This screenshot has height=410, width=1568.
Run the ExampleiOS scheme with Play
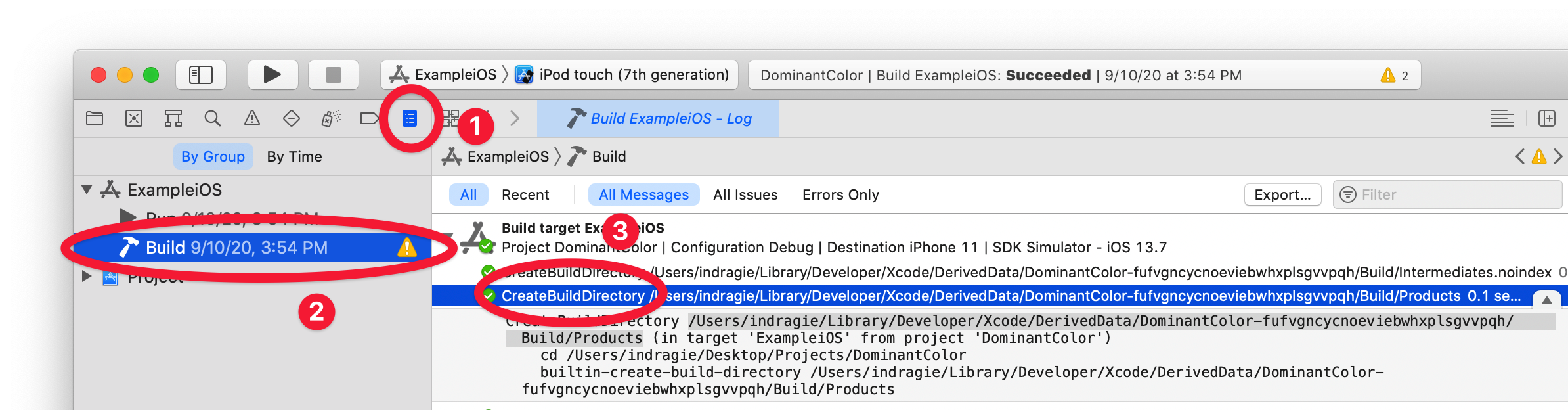pos(272,75)
